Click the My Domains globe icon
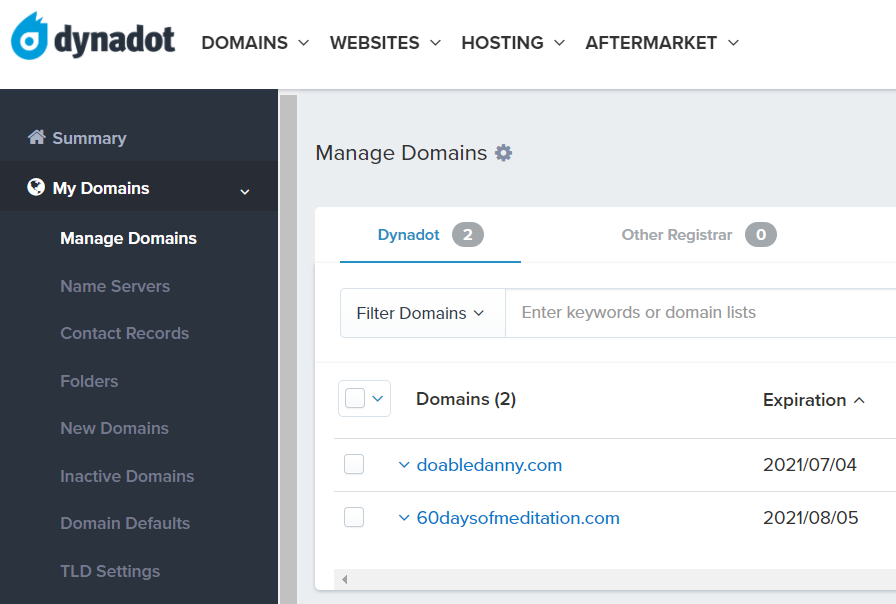This screenshot has width=896, height=604. tap(36, 187)
